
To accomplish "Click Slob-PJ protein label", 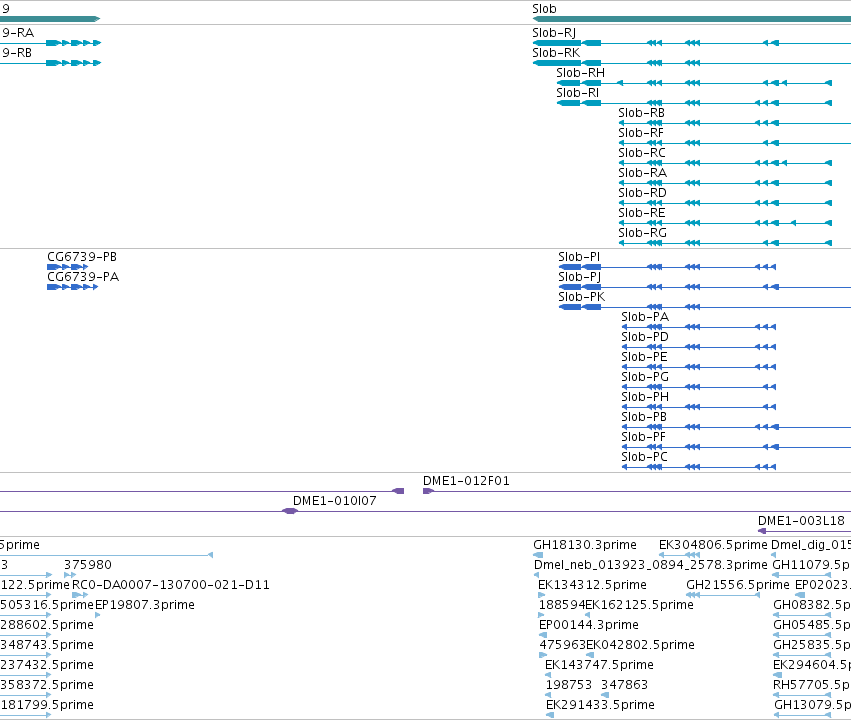I will click(x=579, y=277).
